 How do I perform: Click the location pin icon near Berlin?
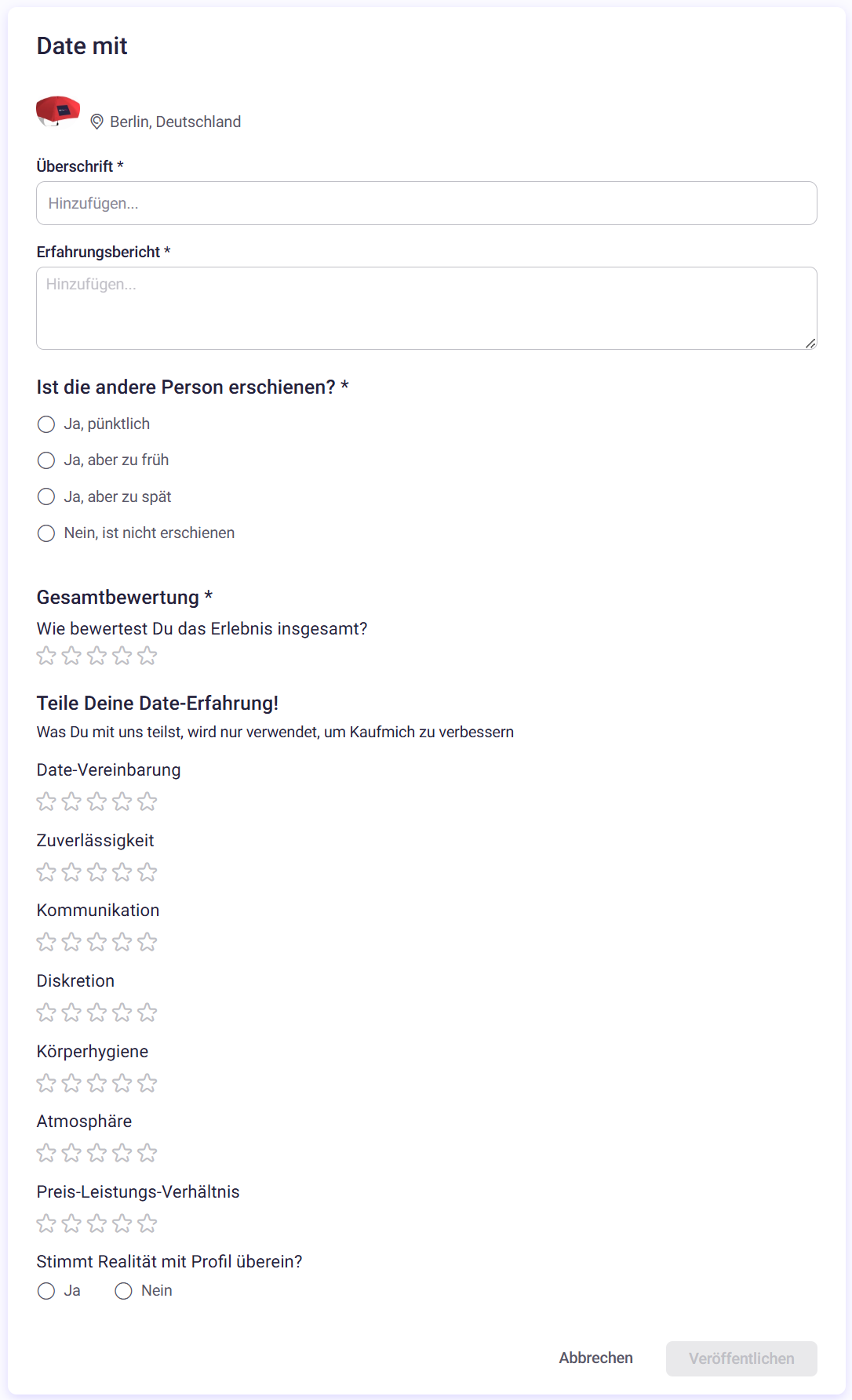(x=97, y=122)
